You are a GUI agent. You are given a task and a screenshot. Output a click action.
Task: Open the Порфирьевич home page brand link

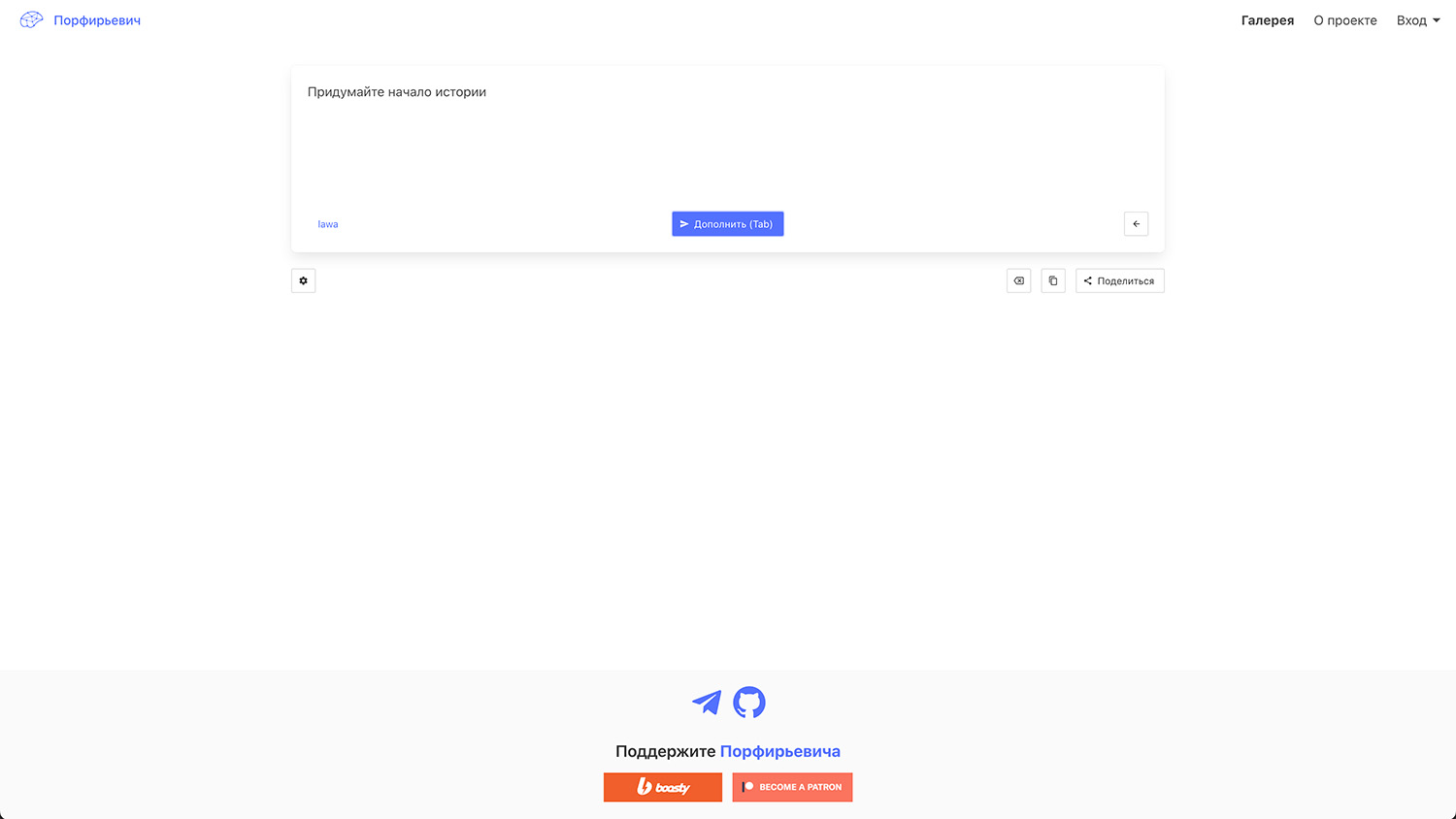pyautogui.click(x=97, y=20)
